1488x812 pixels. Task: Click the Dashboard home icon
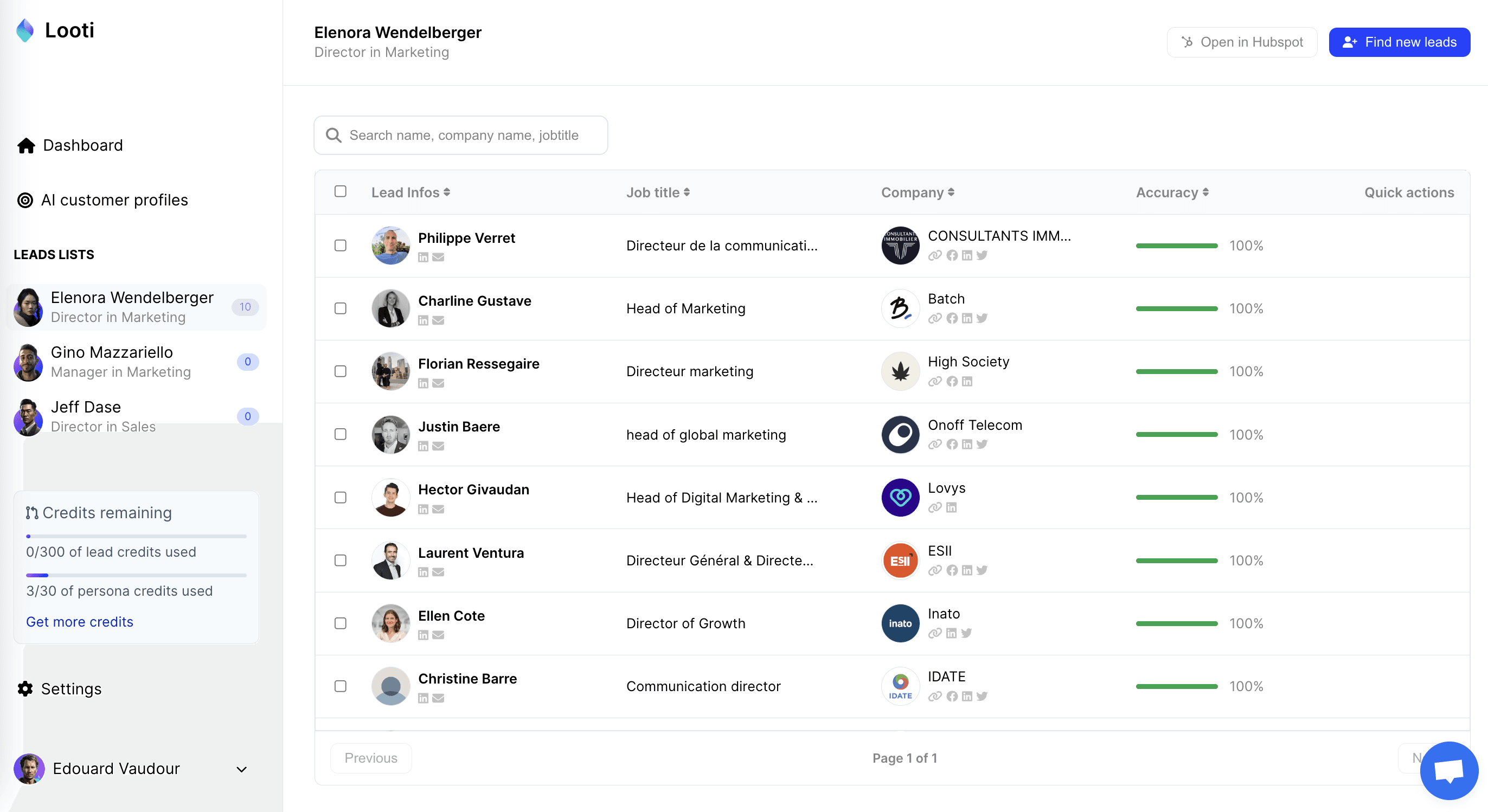[26, 145]
